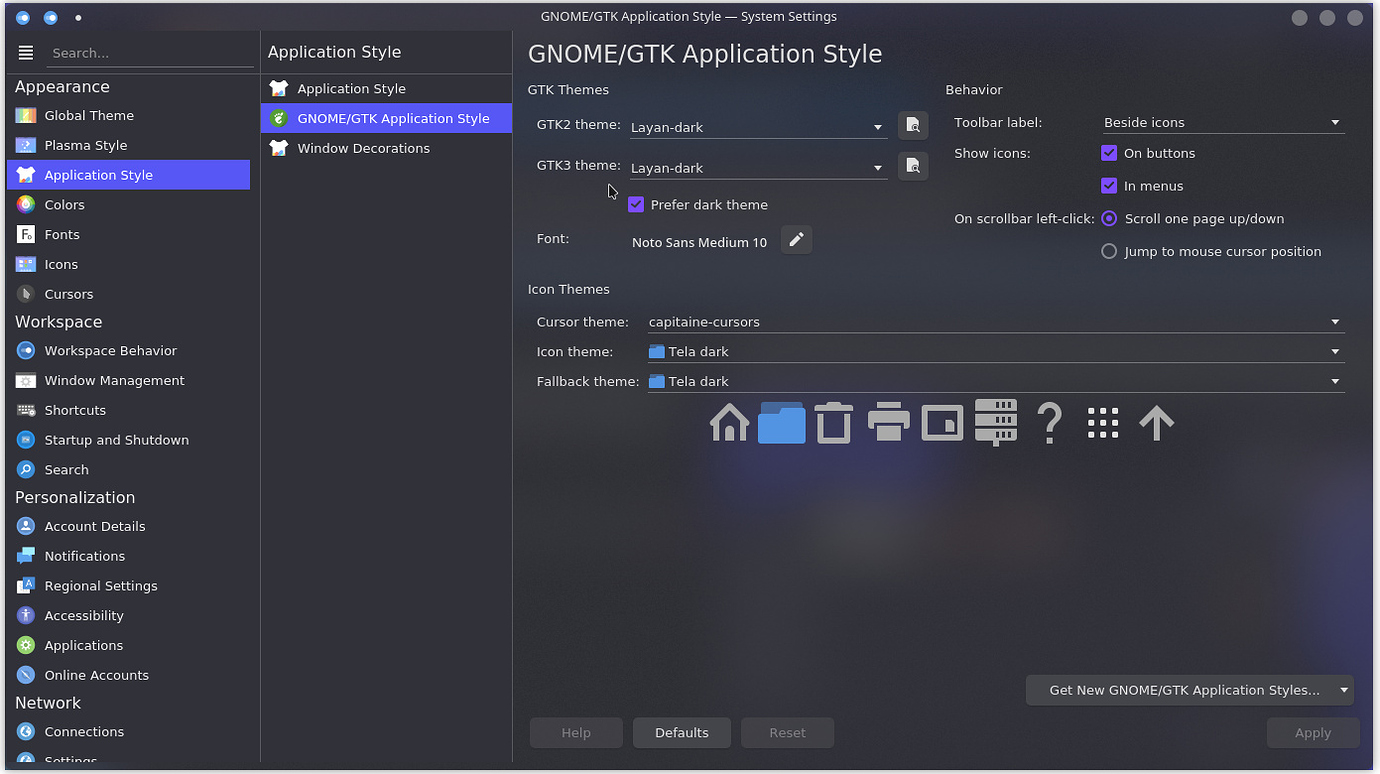This screenshot has width=1380, height=774.
Task: Preview the GTK3 theme
Action: click(x=913, y=166)
